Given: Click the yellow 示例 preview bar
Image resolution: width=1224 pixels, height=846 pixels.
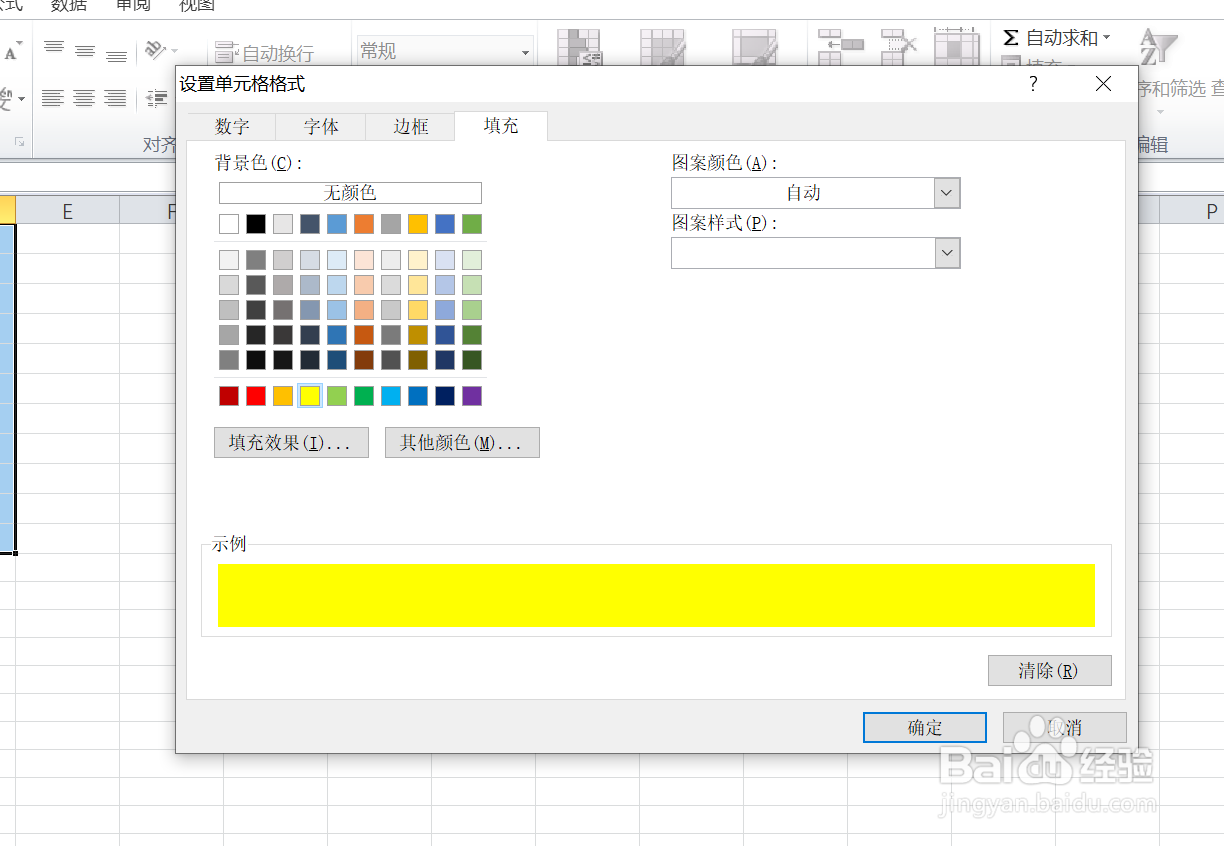Looking at the screenshot, I should tap(656, 596).
